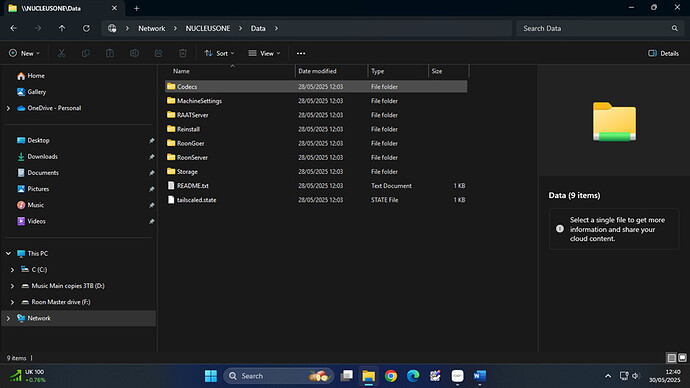The height and width of the screenshot is (388, 690).
Task: Click the Refresh button in navigation bar
Action: pos(86,28)
